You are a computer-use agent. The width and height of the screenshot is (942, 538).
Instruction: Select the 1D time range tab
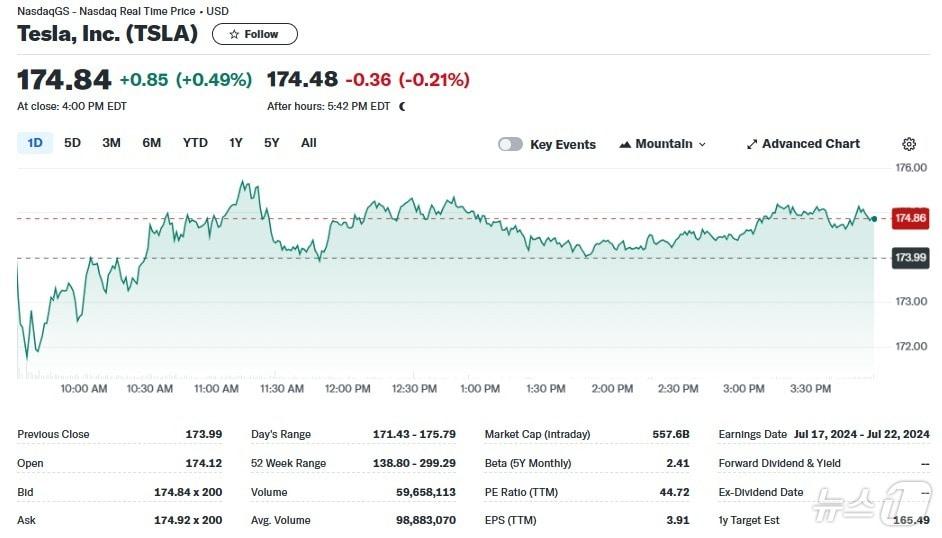(x=35, y=143)
